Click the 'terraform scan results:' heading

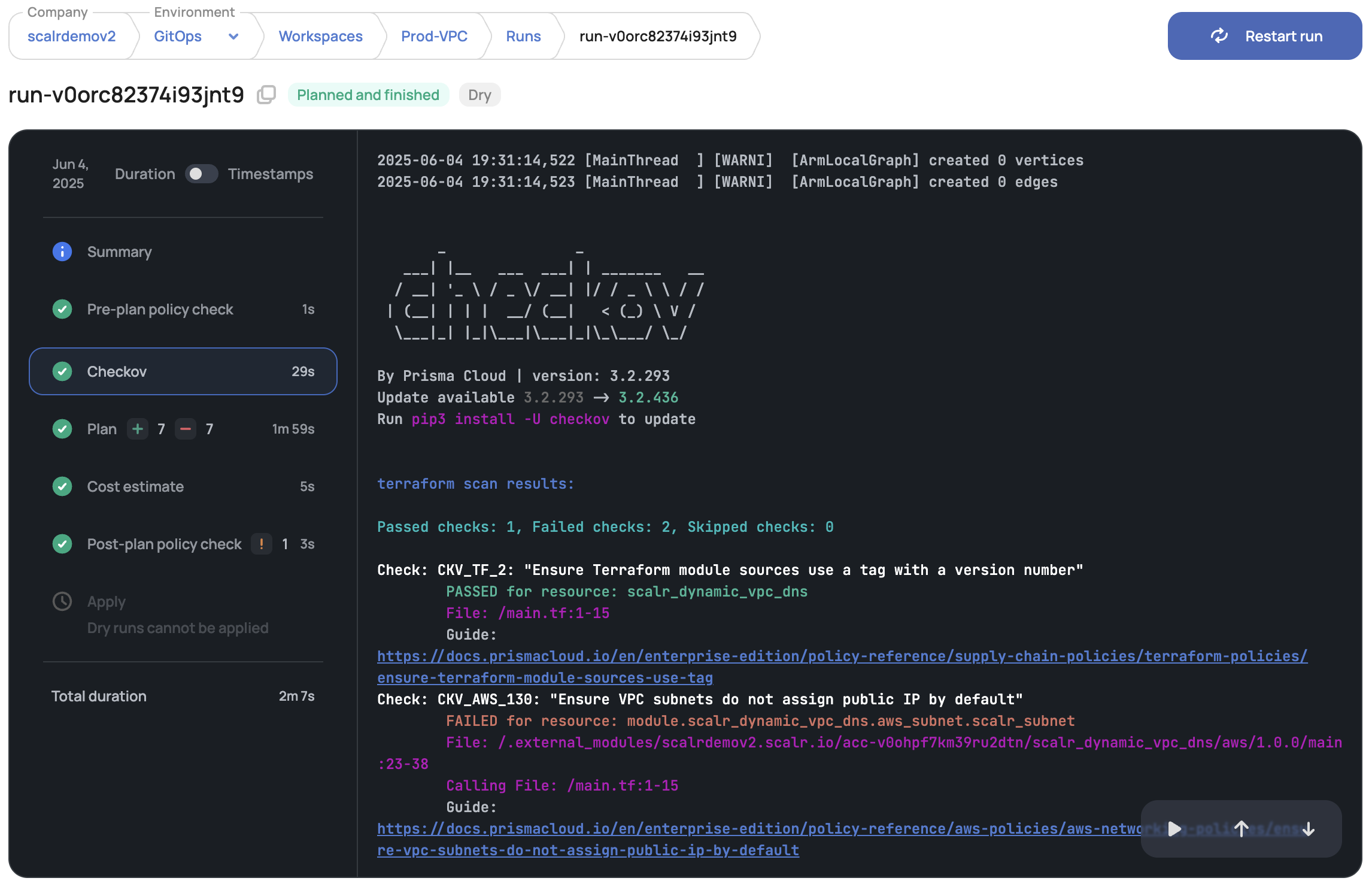coord(475,484)
